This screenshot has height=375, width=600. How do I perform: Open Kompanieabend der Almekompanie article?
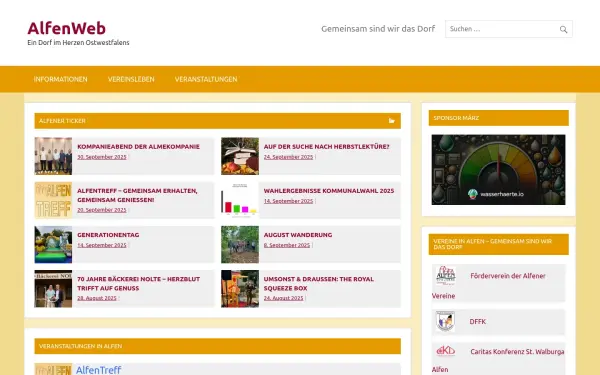click(x=139, y=147)
